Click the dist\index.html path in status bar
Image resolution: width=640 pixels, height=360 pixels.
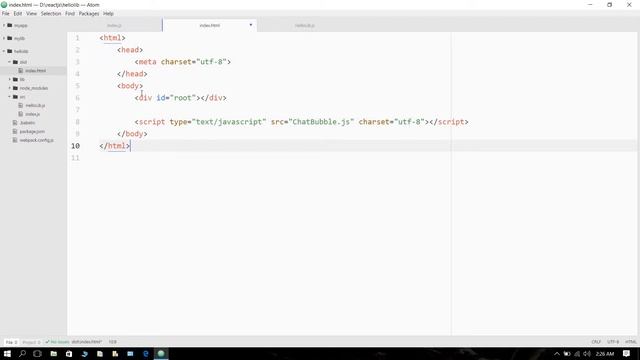(87, 342)
